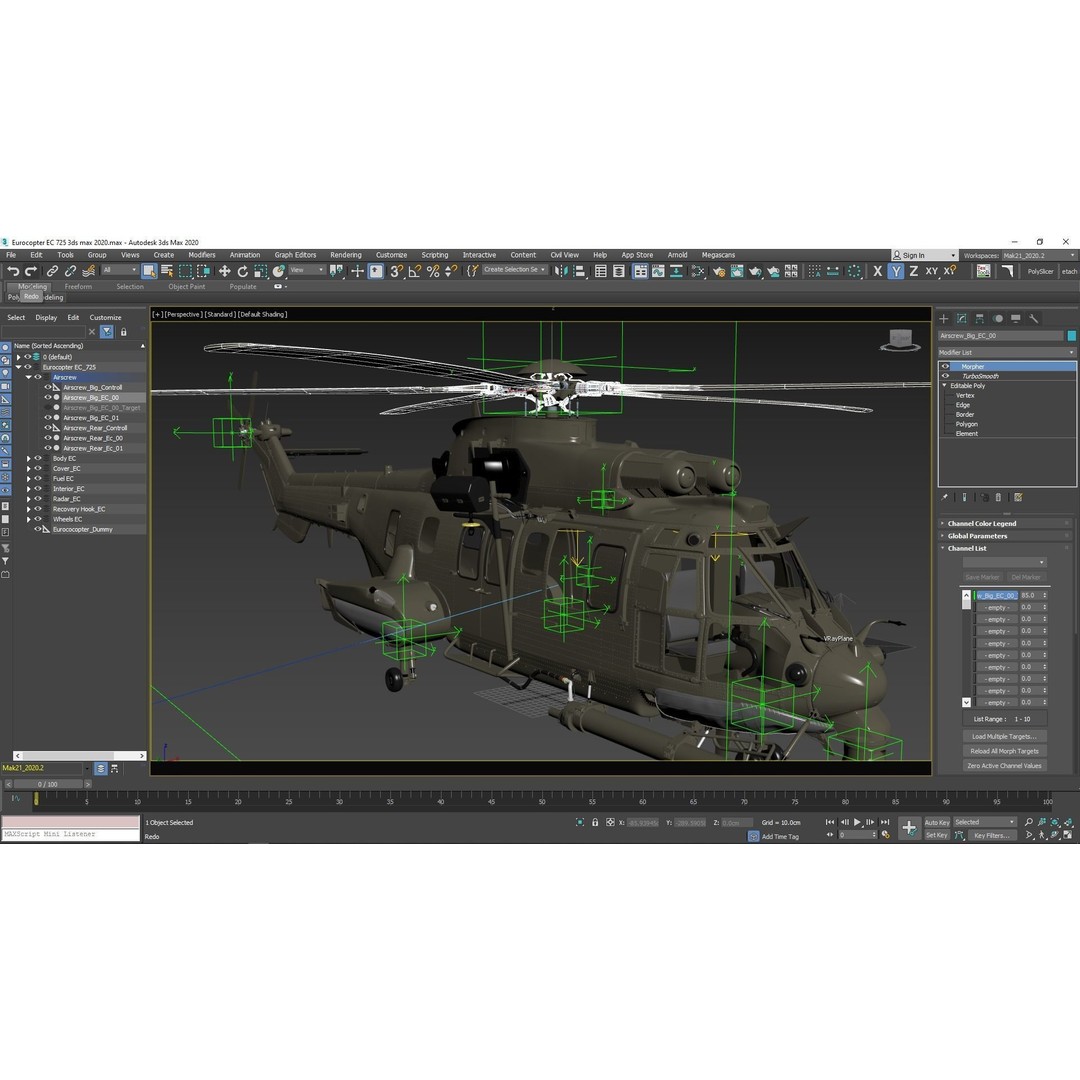The width and height of the screenshot is (1080, 1080).
Task: Click the Percent Snap icon
Action: click(x=433, y=271)
